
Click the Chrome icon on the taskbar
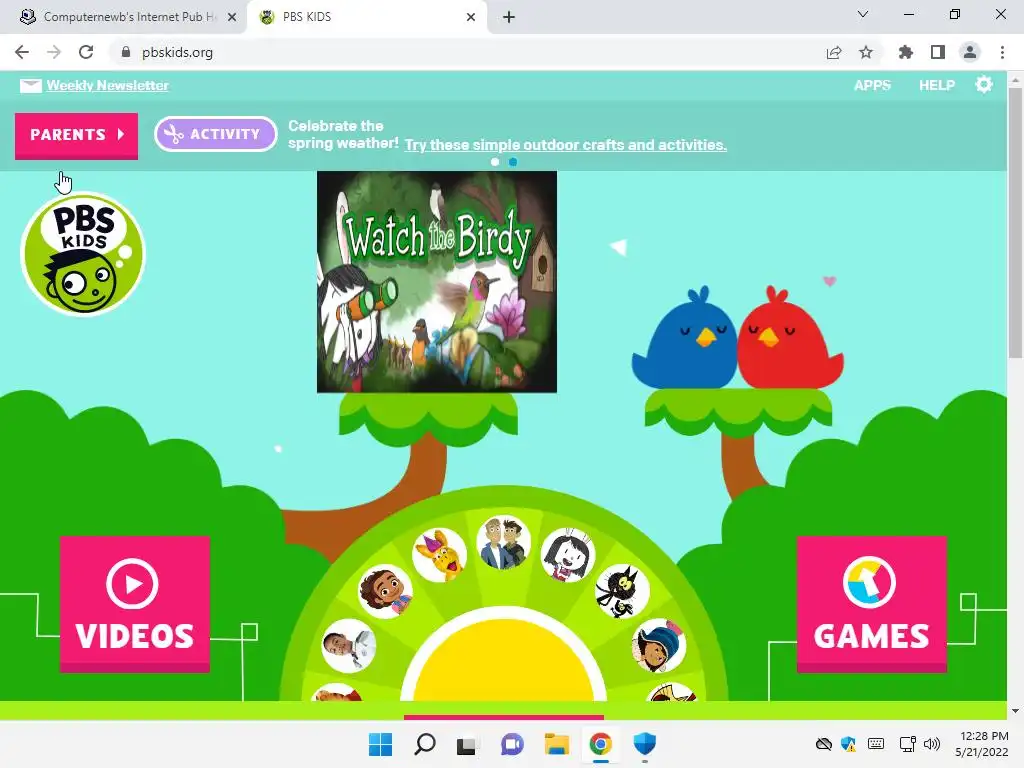601,744
